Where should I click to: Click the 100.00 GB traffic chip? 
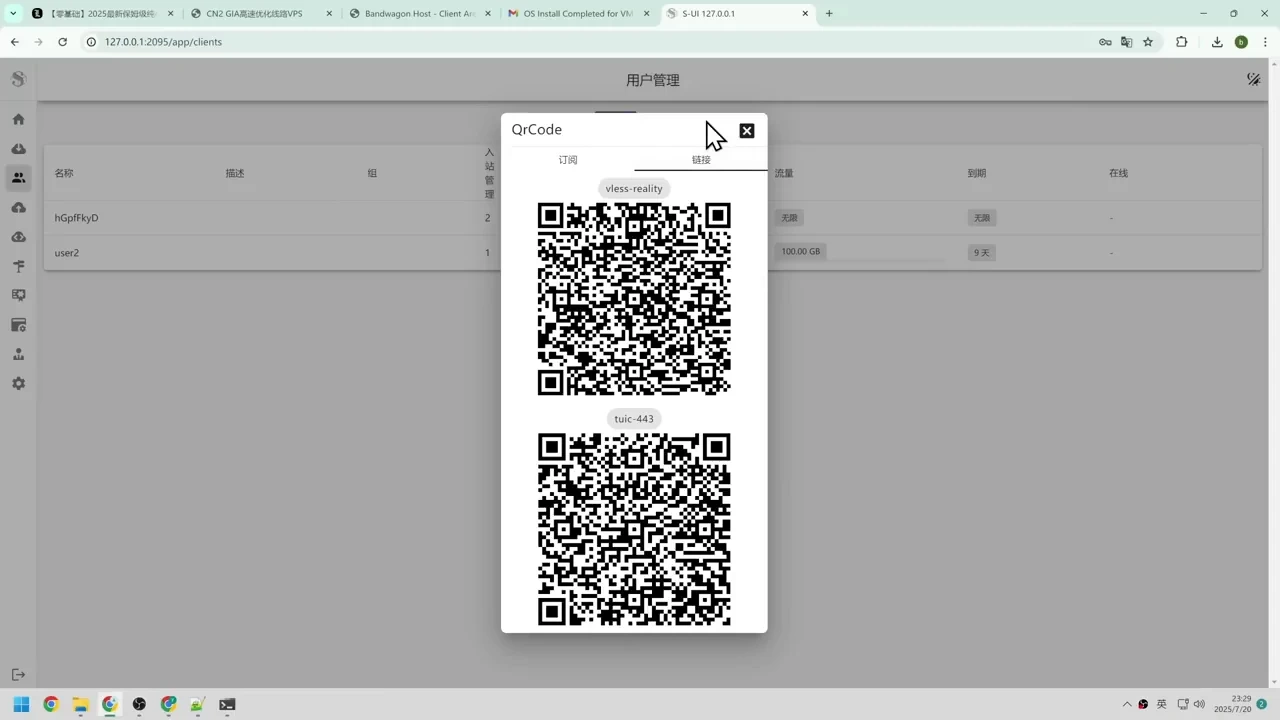point(800,252)
